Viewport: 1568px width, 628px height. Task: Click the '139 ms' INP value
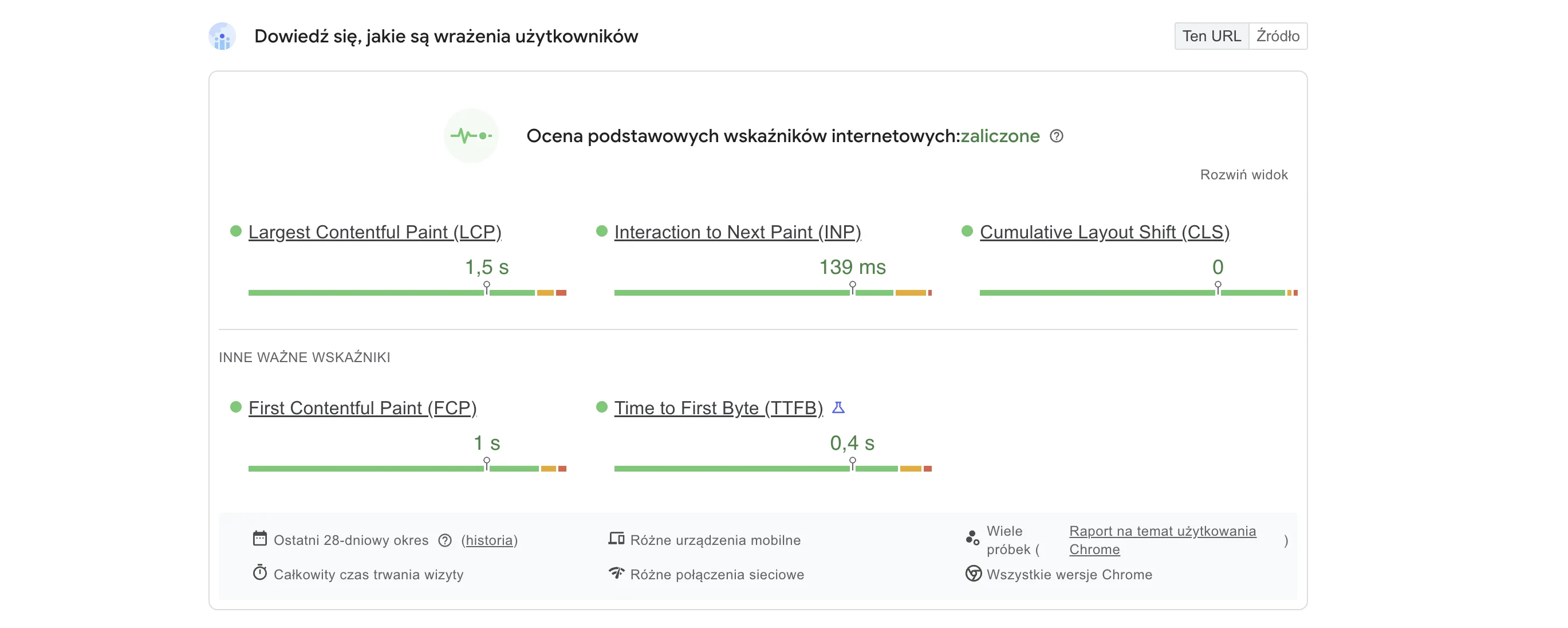tap(853, 267)
